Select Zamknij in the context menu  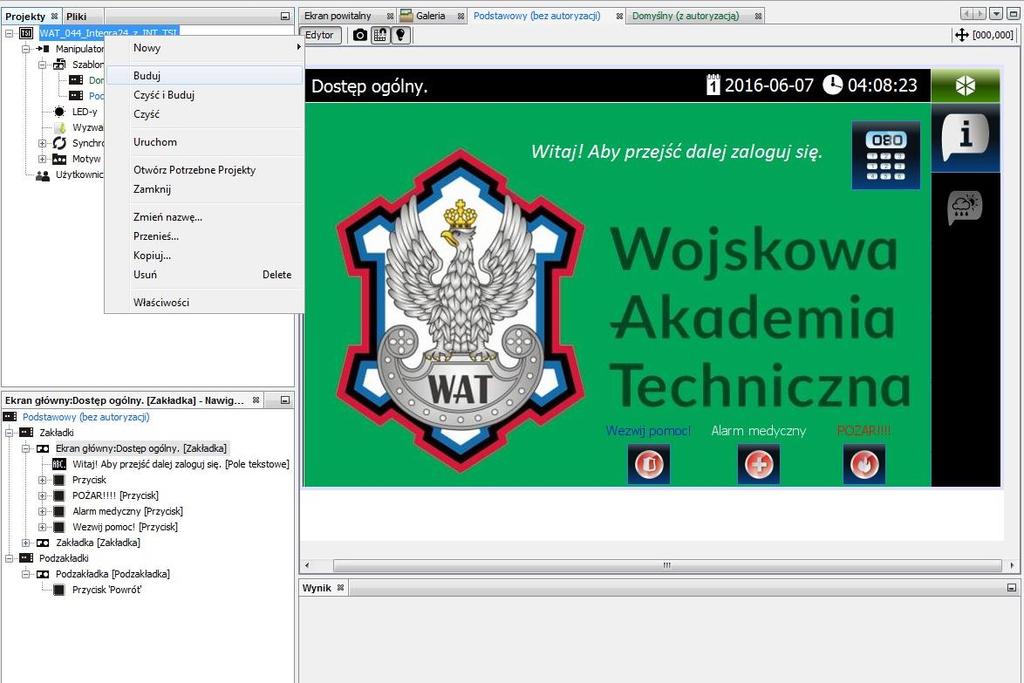[x=204, y=189]
